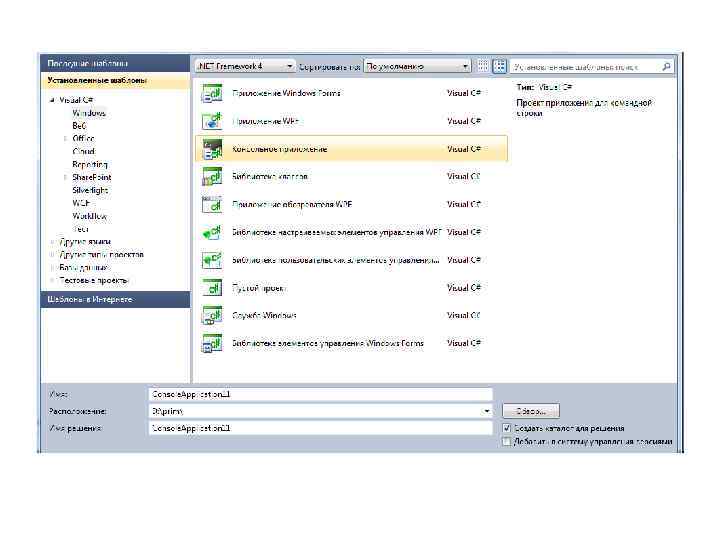
Task: Click the Проект приложения для командной строки text
Action: pyautogui.click(x=584, y=108)
